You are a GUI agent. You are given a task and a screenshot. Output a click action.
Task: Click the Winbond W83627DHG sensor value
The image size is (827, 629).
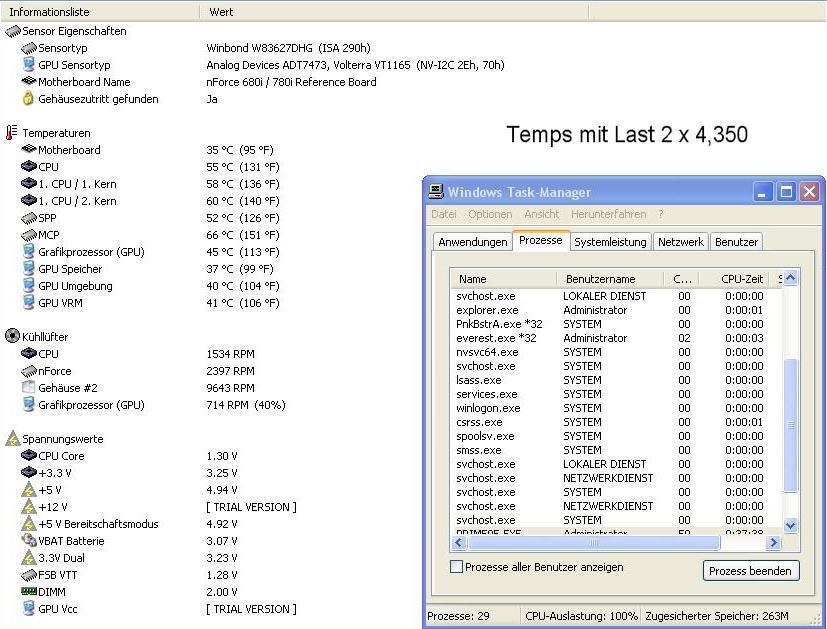pos(288,48)
